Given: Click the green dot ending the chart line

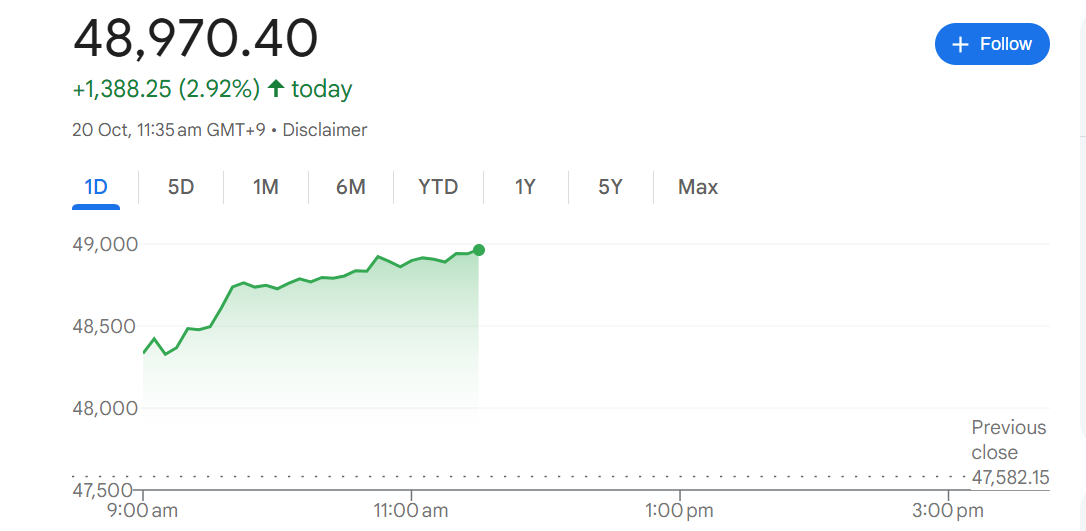Looking at the screenshot, I should click(479, 250).
